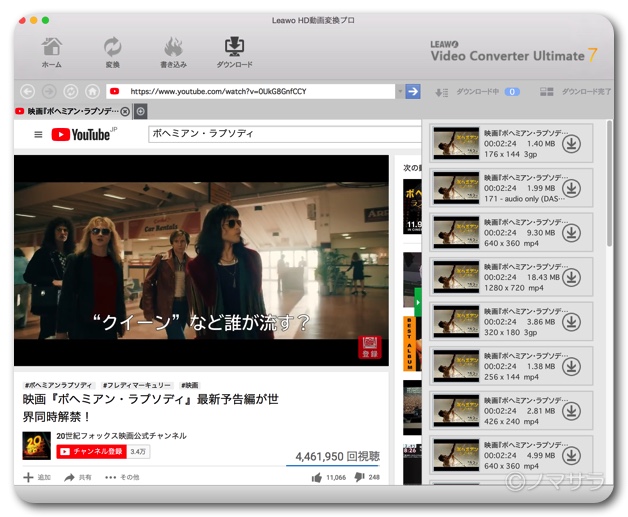Viewport: 628px width, 517px height.
Task: Click the browser back arrow
Action: (28, 91)
